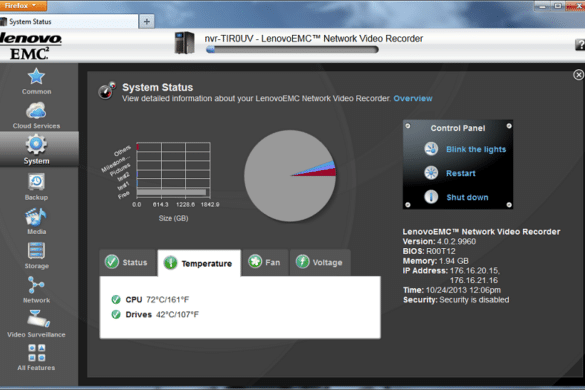Click green check beside Drives temperature
Screen dimensions: 585x390
(x=116, y=314)
